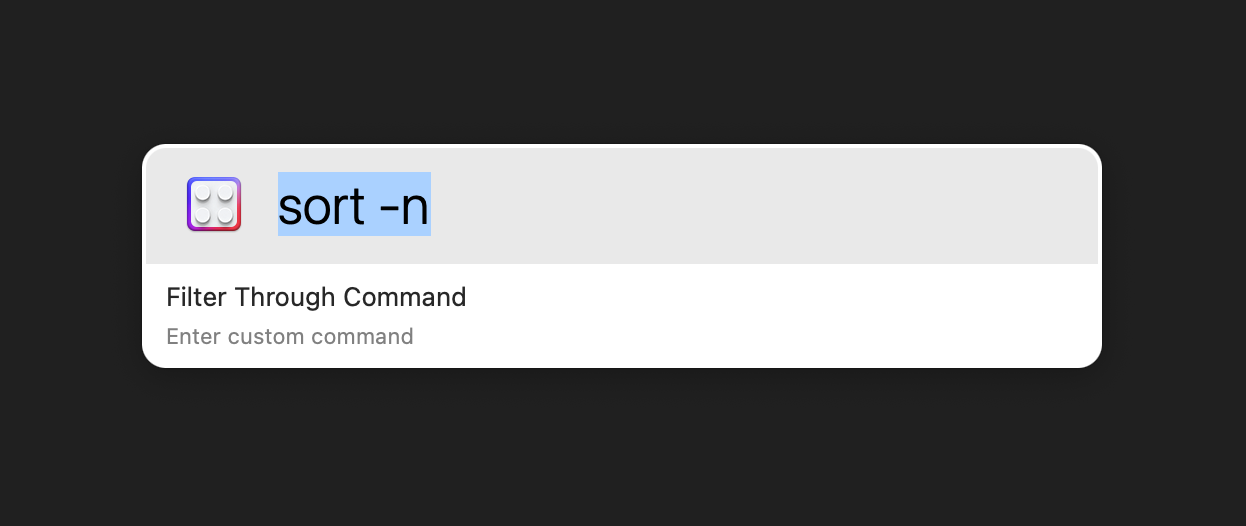Viewport: 1246px width, 526px height.
Task: Click the top-left white dot inside the app icon
Action: 203,193
